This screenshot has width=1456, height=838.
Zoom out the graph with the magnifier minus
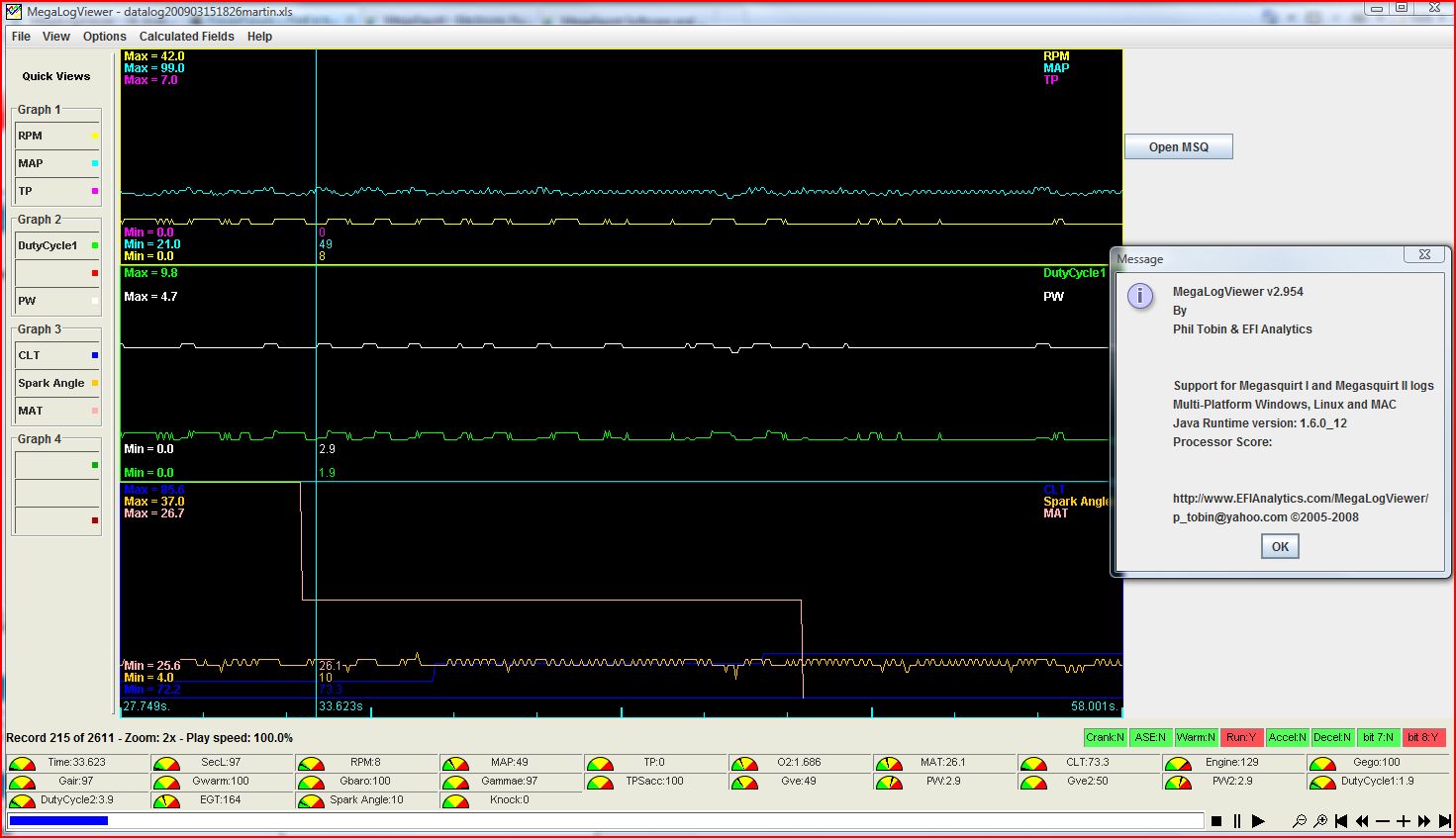(1300, 821)
